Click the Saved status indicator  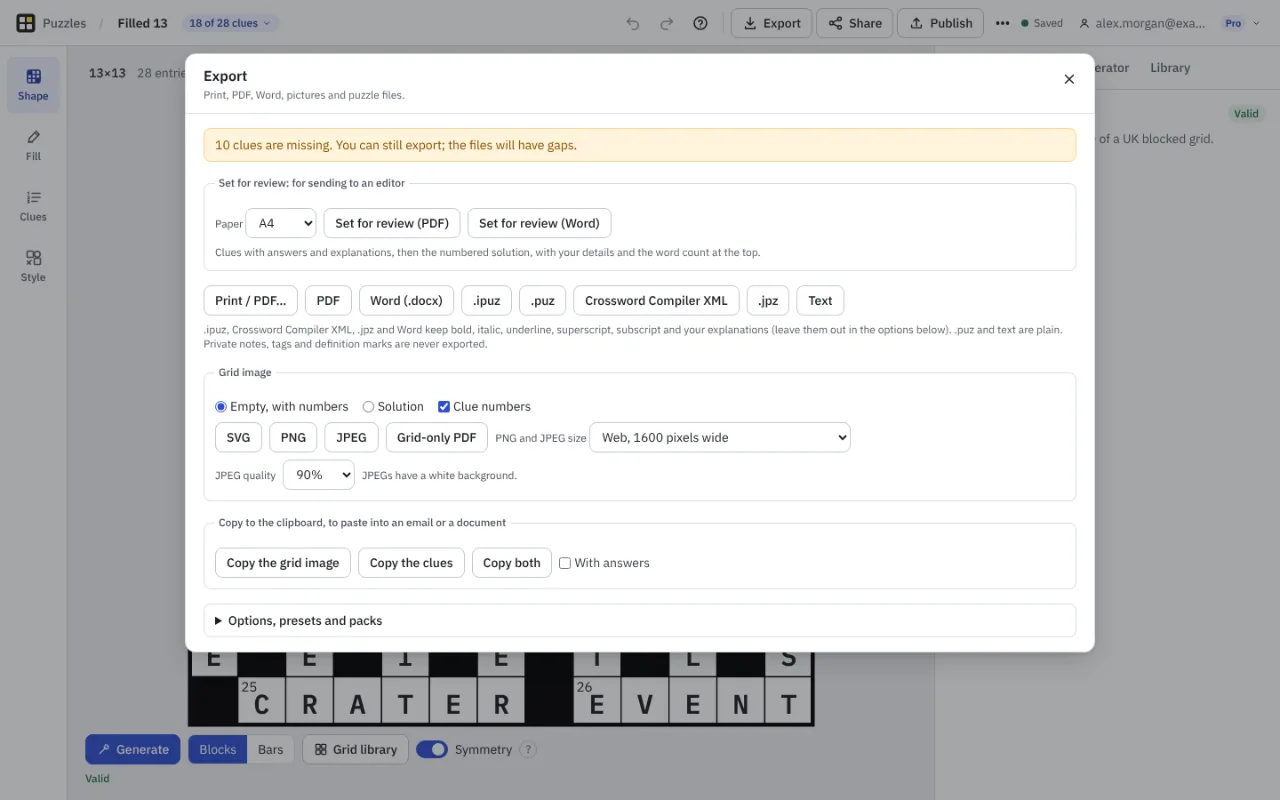(x=1041, y=23)
